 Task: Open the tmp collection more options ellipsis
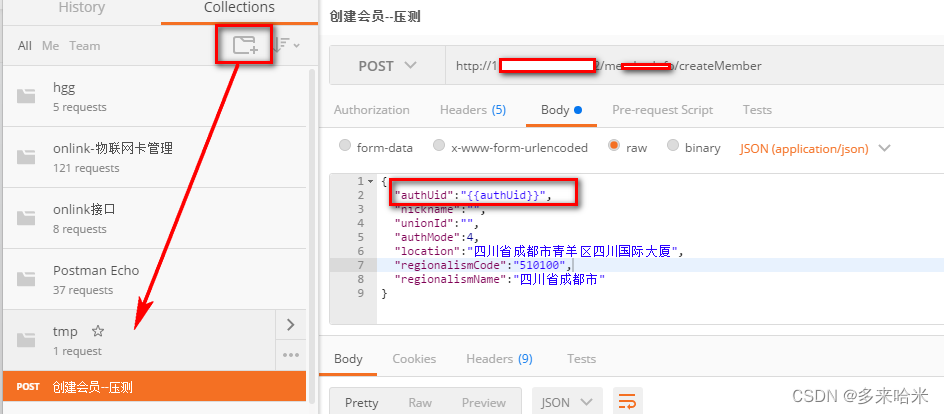pos(291,355)
